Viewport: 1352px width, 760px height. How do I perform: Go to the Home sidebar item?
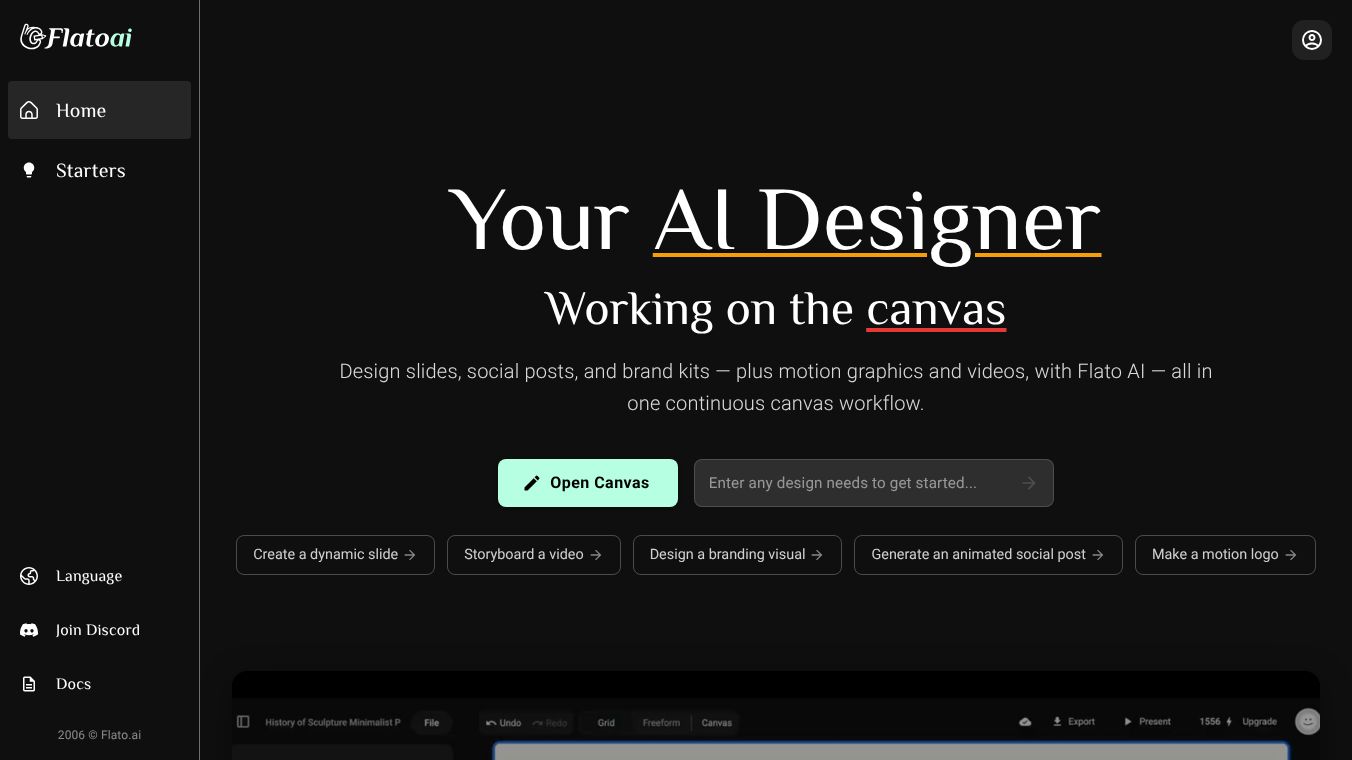[99, 110]
